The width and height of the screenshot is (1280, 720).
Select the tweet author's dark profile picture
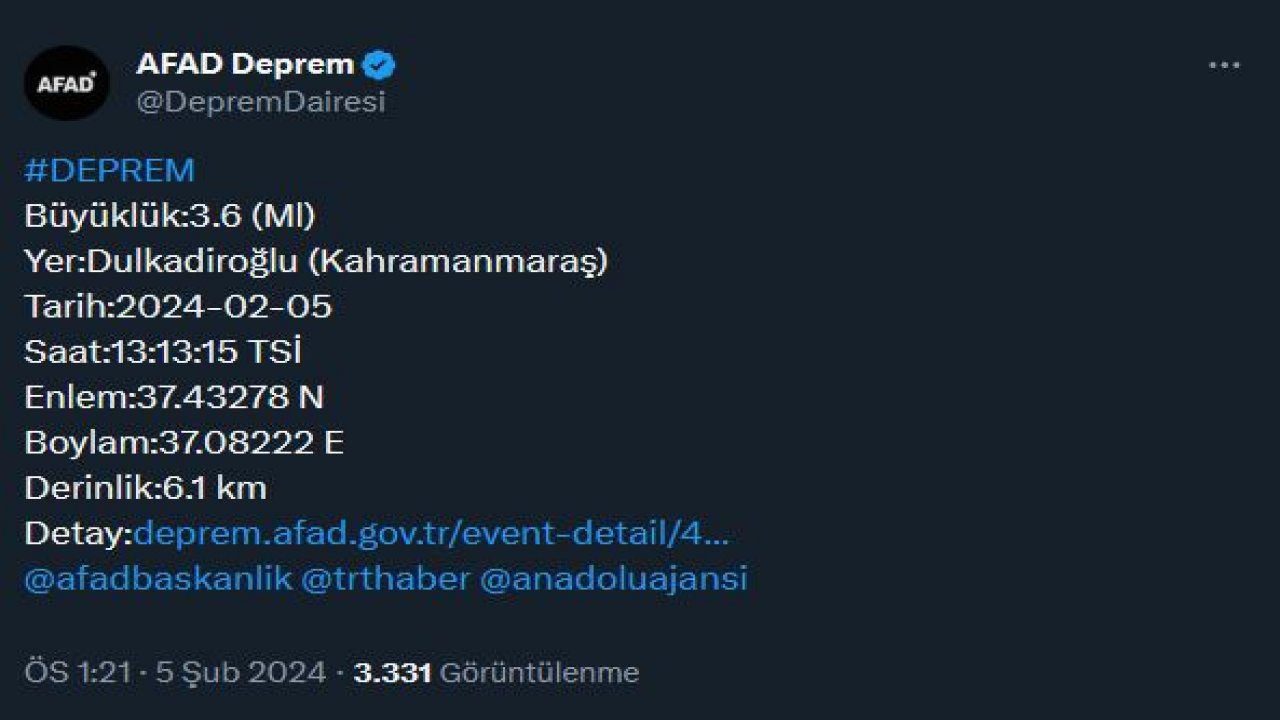67,82
